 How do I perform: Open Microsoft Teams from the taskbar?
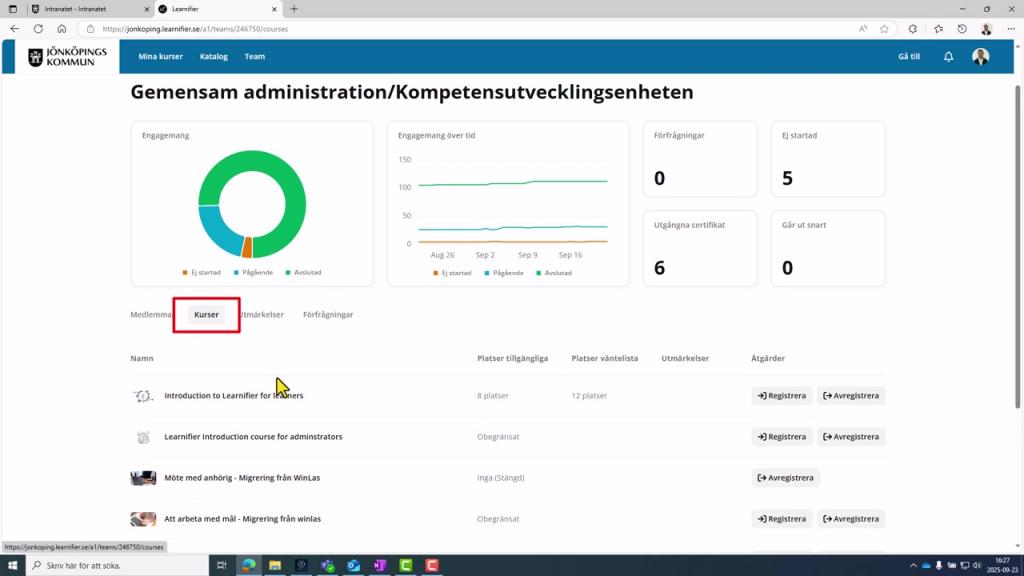[326, 565]
